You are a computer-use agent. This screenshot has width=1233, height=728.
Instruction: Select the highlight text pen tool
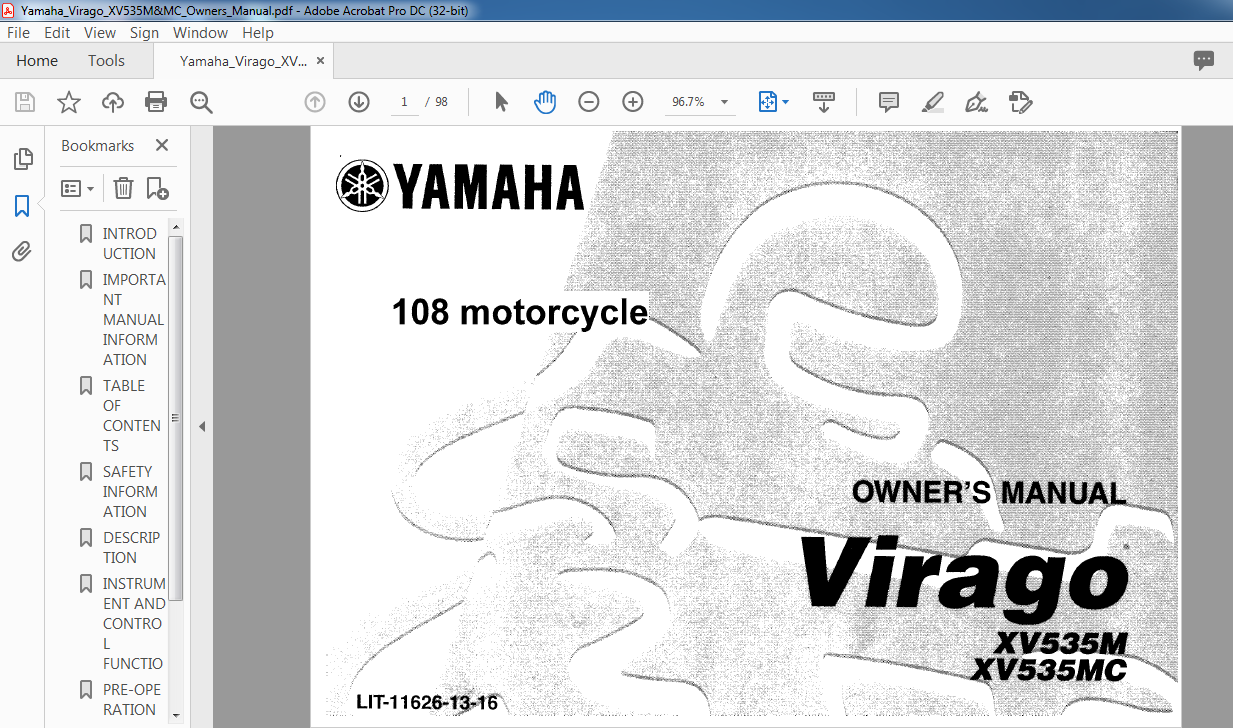pyautogui.click(x=932, y=102)
